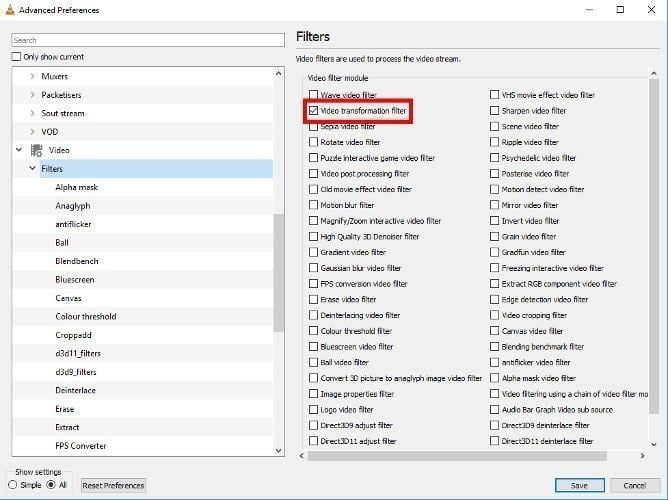Tick the Sharpen video filter checkbox

pyautogui.click(x=494, y=110)
